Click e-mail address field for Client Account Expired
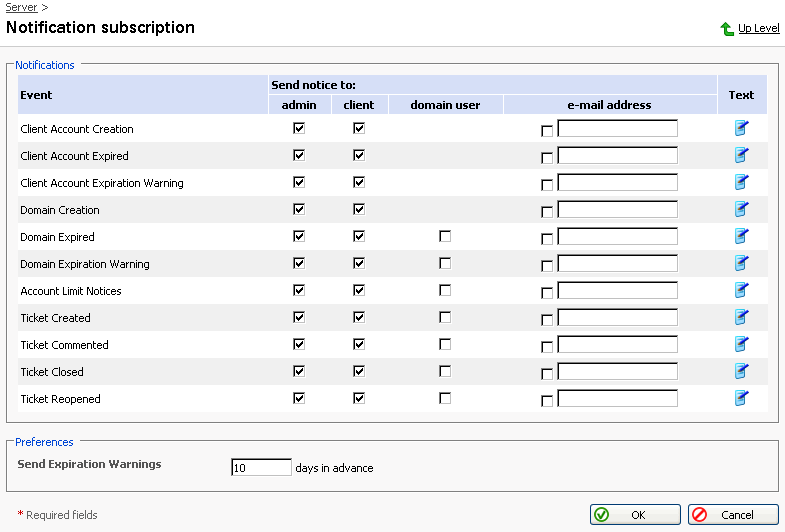Image resolution: width=785 pixels, height=532 pixels. (x=617, y=155)
